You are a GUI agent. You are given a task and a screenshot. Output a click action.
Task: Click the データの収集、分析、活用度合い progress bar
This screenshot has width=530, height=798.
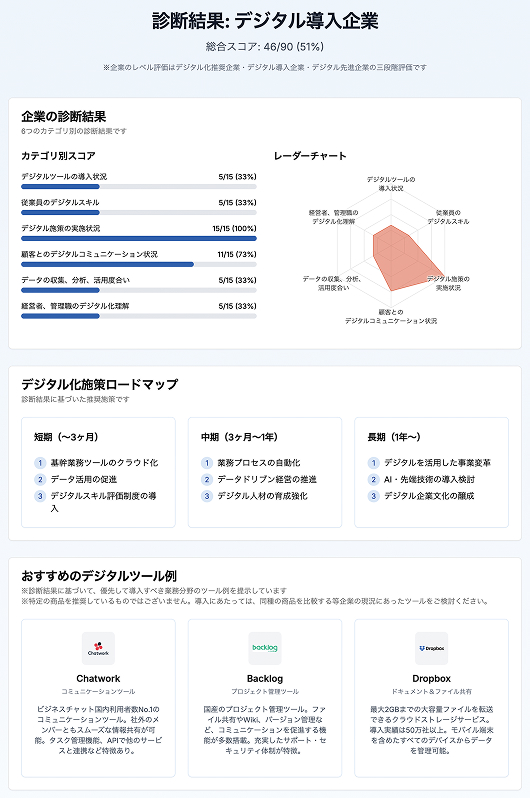[x=138, y=290]
